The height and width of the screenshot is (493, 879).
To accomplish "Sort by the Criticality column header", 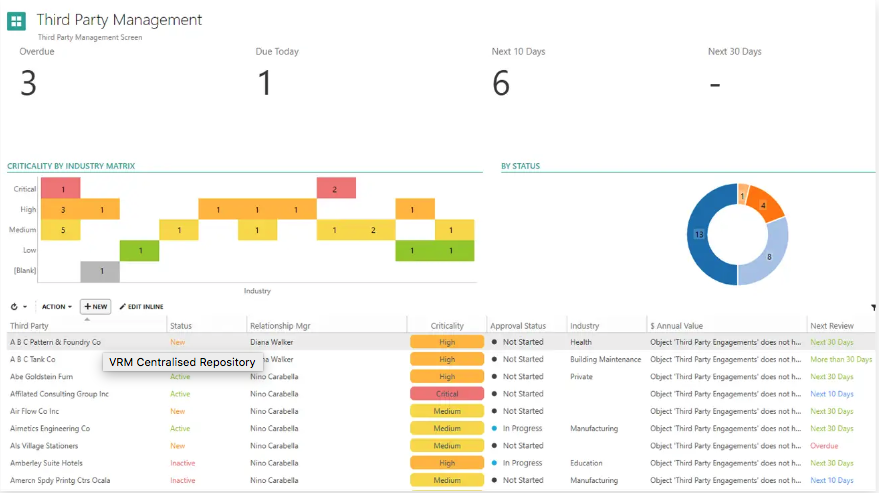I will pyautogui.click(x=447, y=326).
